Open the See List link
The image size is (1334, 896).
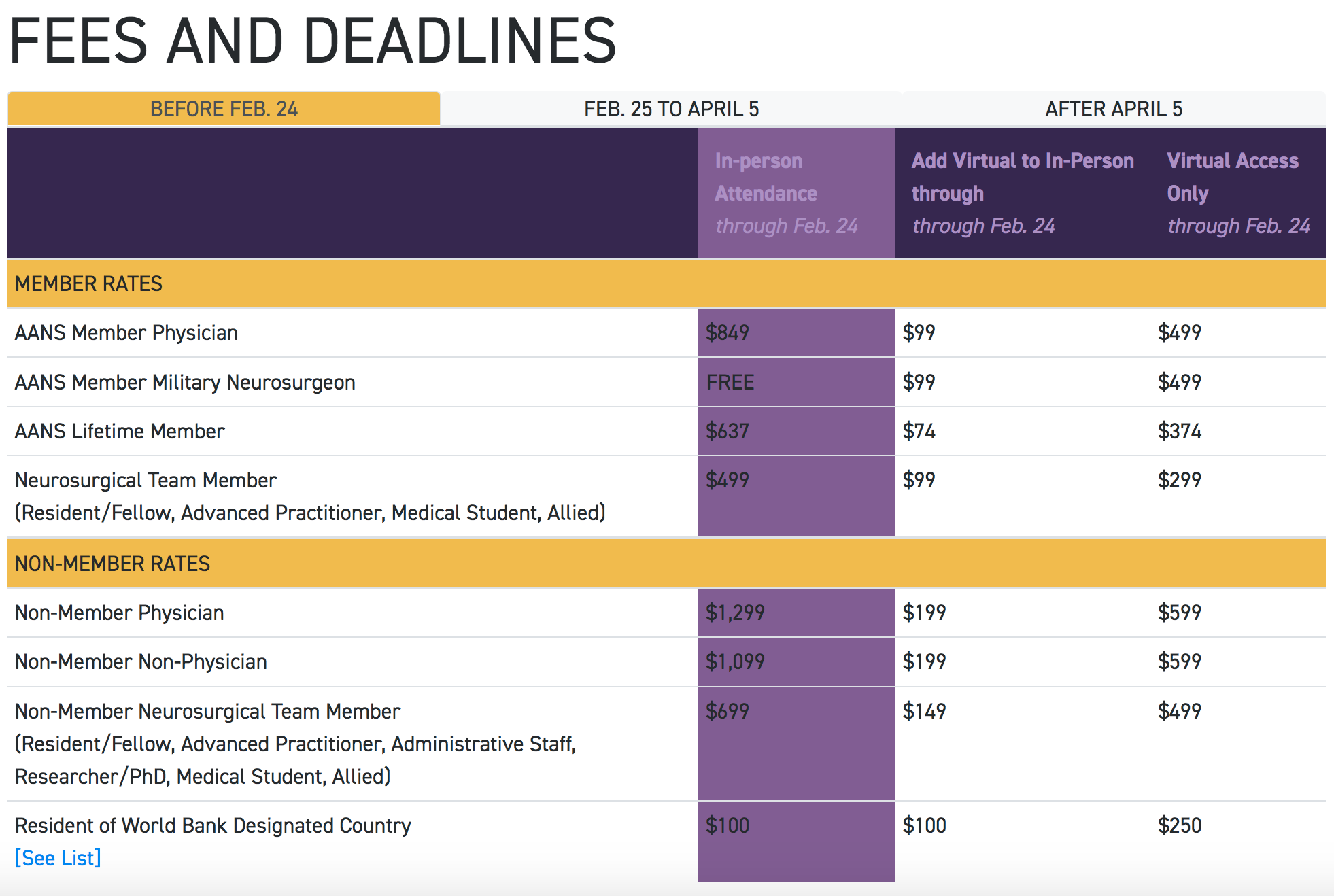[x=58, y=858]
